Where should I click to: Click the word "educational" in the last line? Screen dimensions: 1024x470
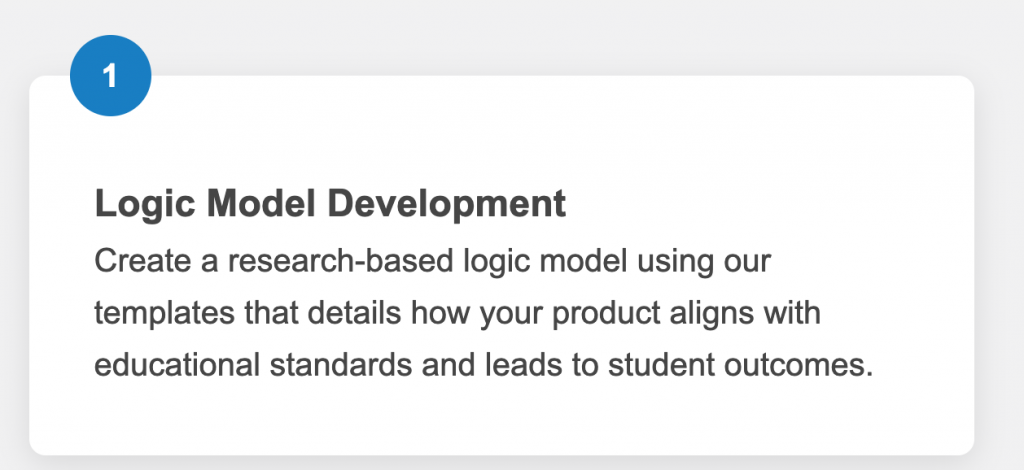point(176,364)
